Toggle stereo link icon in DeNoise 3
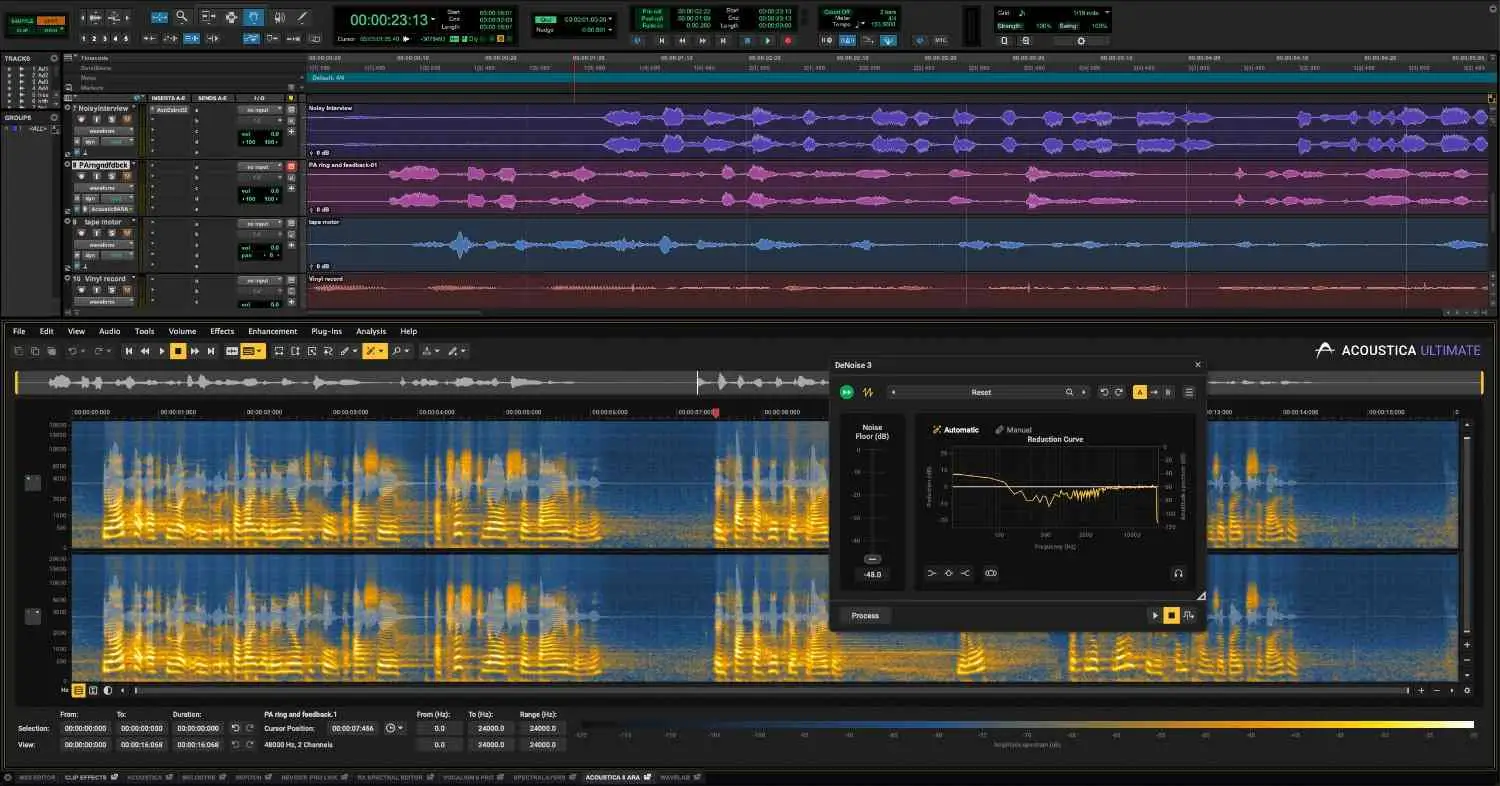Image resolution: width=1500 pixels, height=786 pixels. point(991,574)
